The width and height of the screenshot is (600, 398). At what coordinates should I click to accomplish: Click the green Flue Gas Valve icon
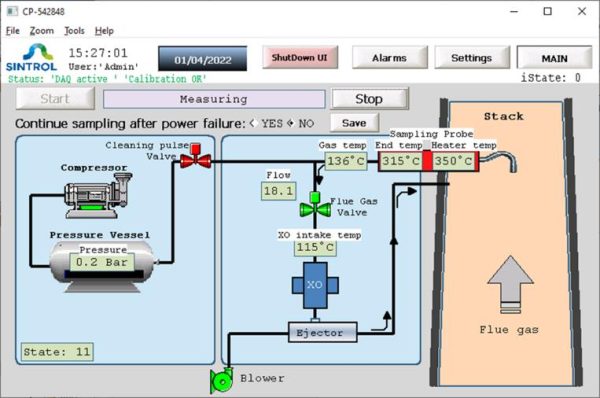click(x=315, y=205)
